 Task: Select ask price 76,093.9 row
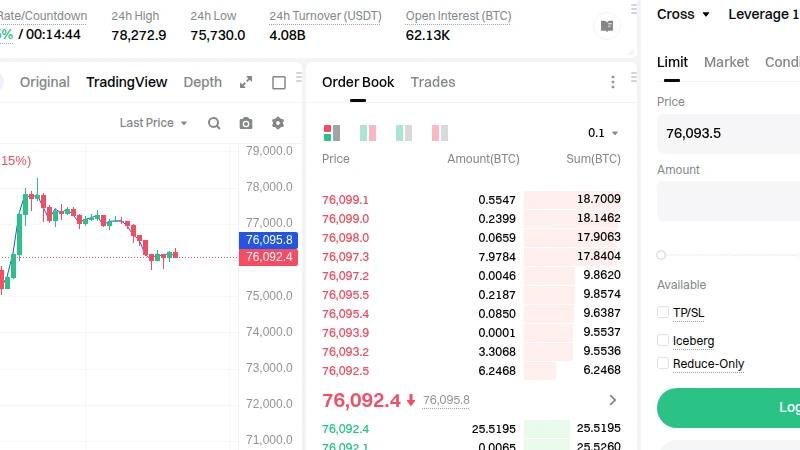pyautogui.click(x=471, y=333)
